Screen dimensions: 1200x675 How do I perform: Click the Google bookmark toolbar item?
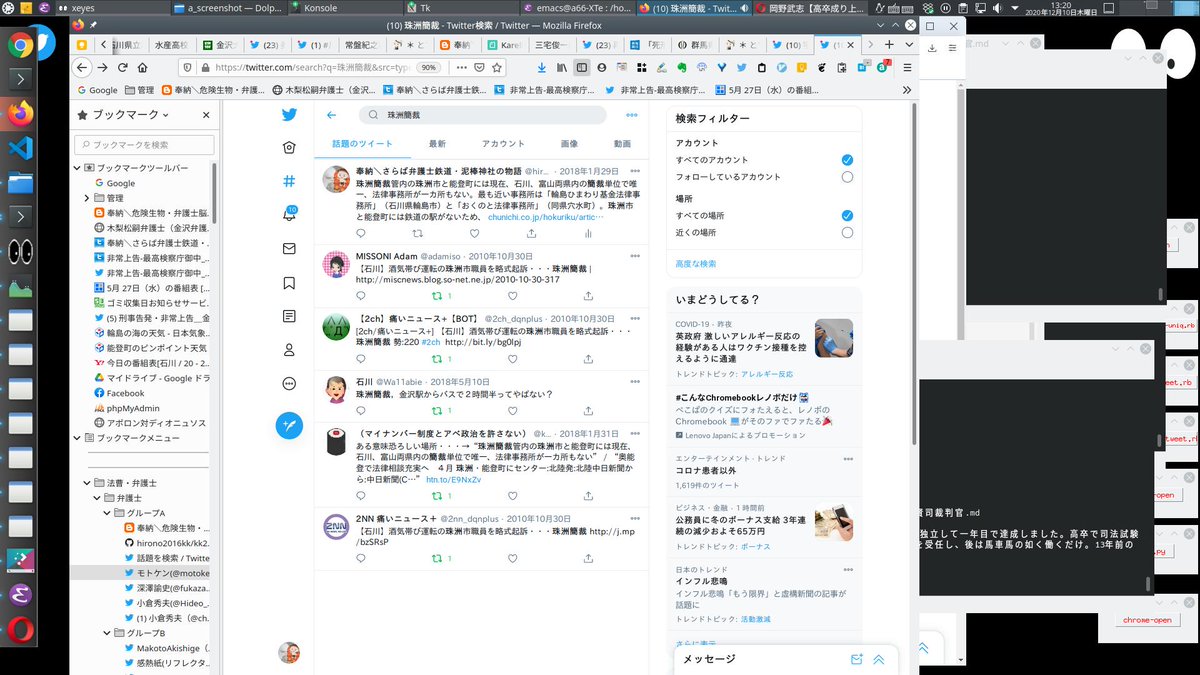[x=97, y=90]
